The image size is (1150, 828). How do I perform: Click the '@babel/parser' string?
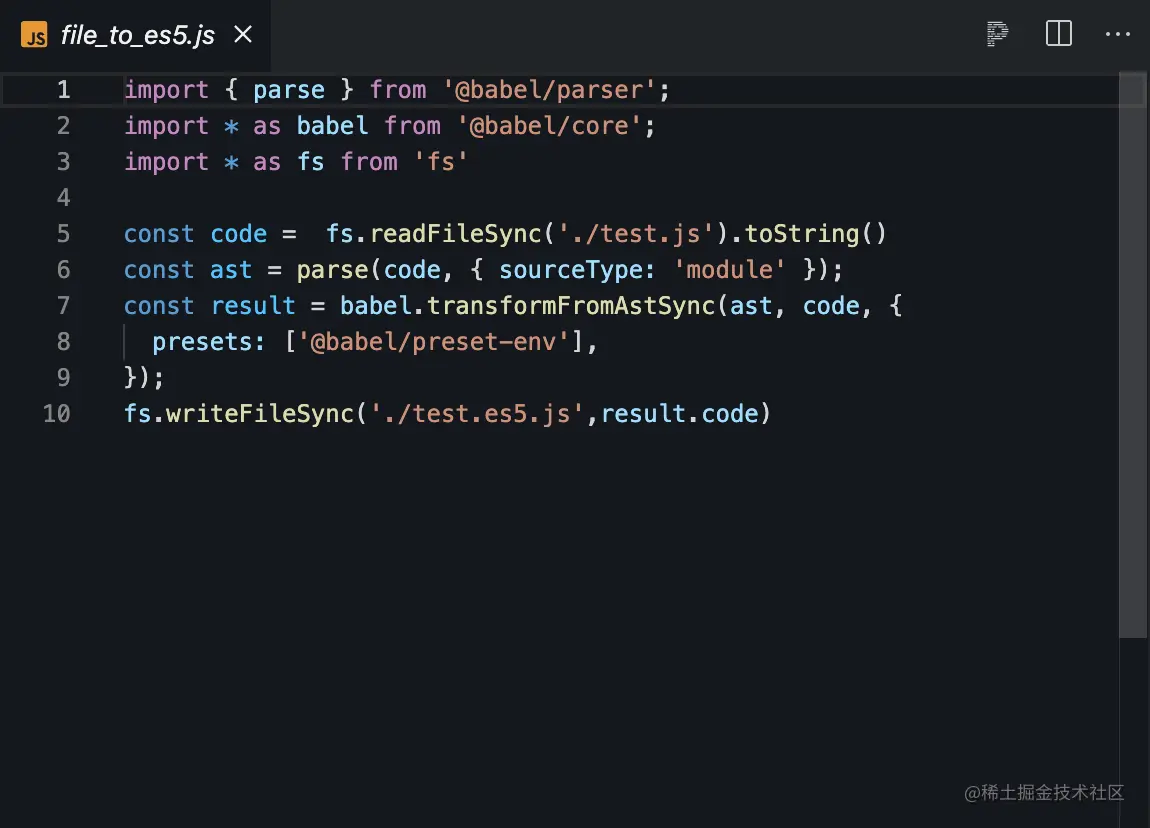click(x=549, y=89)
